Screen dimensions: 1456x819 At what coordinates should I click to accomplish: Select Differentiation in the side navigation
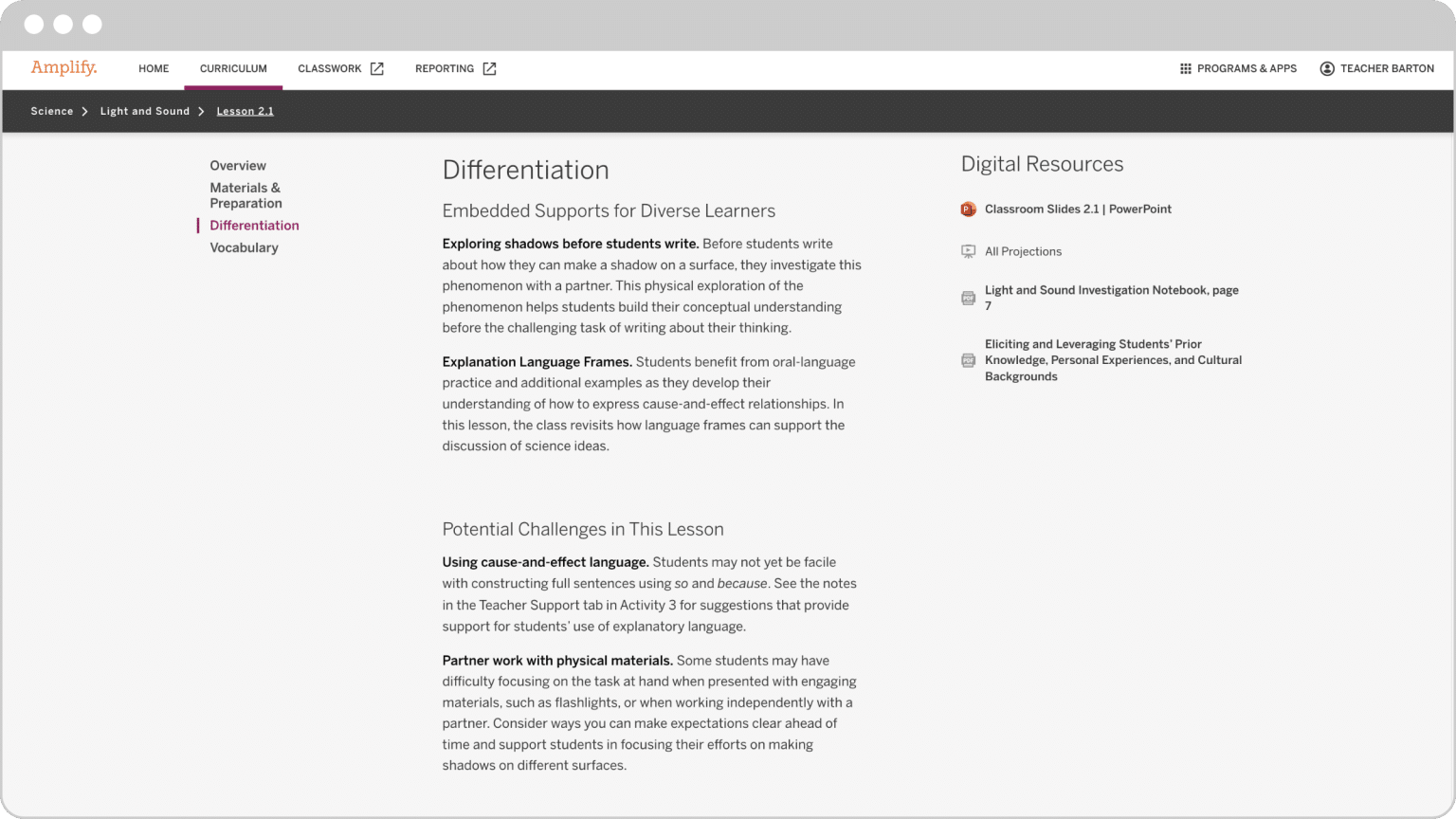point(254,226)
